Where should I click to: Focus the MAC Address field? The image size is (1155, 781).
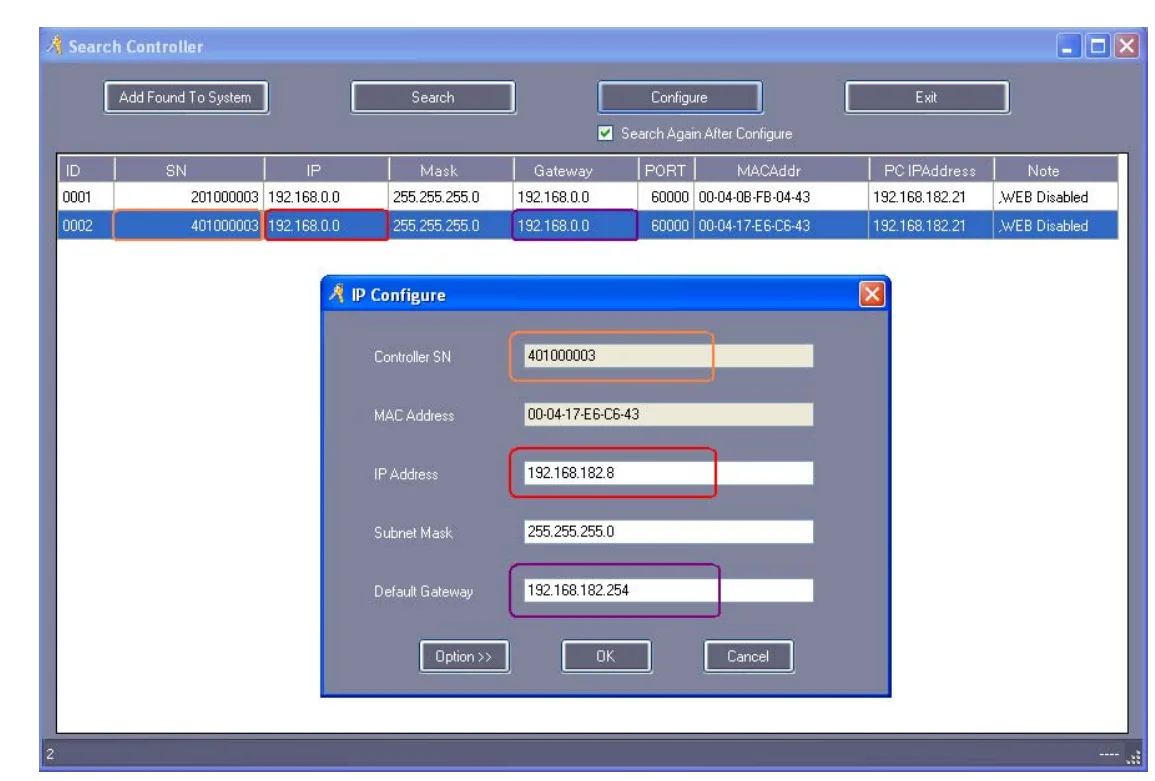click(x=668, y=414)
